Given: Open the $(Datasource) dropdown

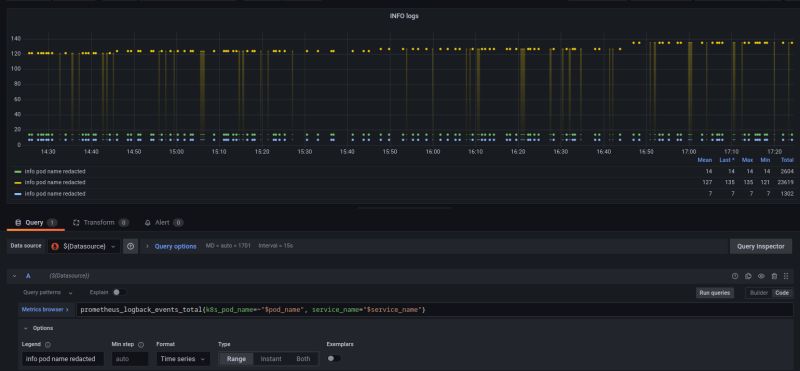Looking at the screenshot, I should (84, 246).
